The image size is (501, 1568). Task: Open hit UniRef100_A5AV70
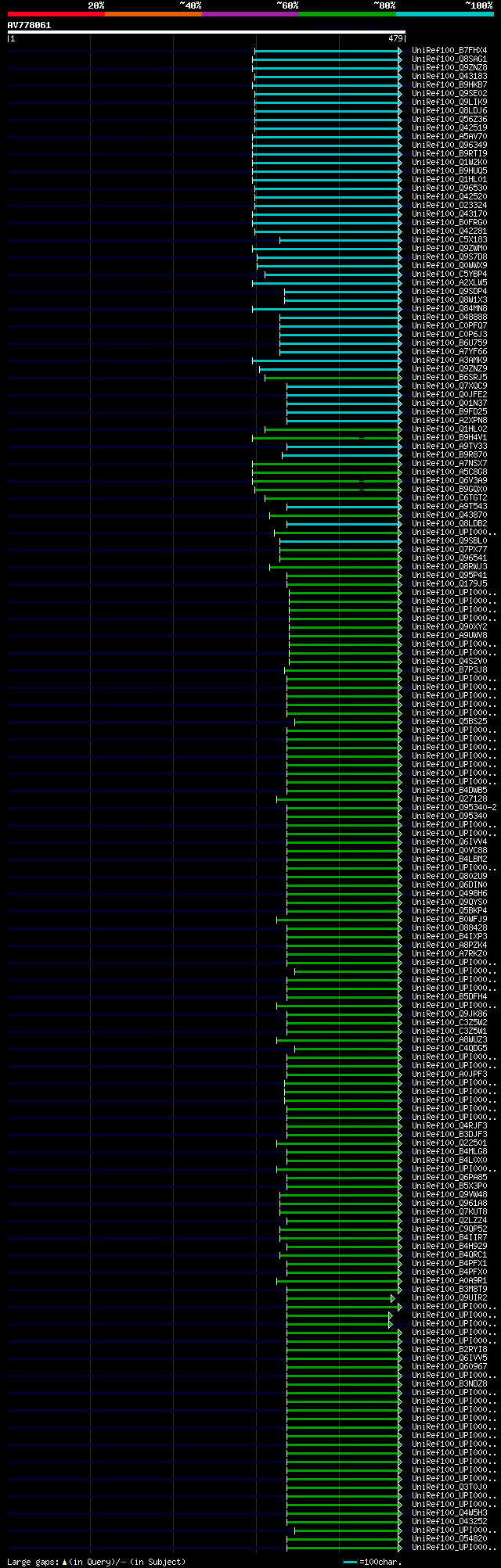click(449, 136)
